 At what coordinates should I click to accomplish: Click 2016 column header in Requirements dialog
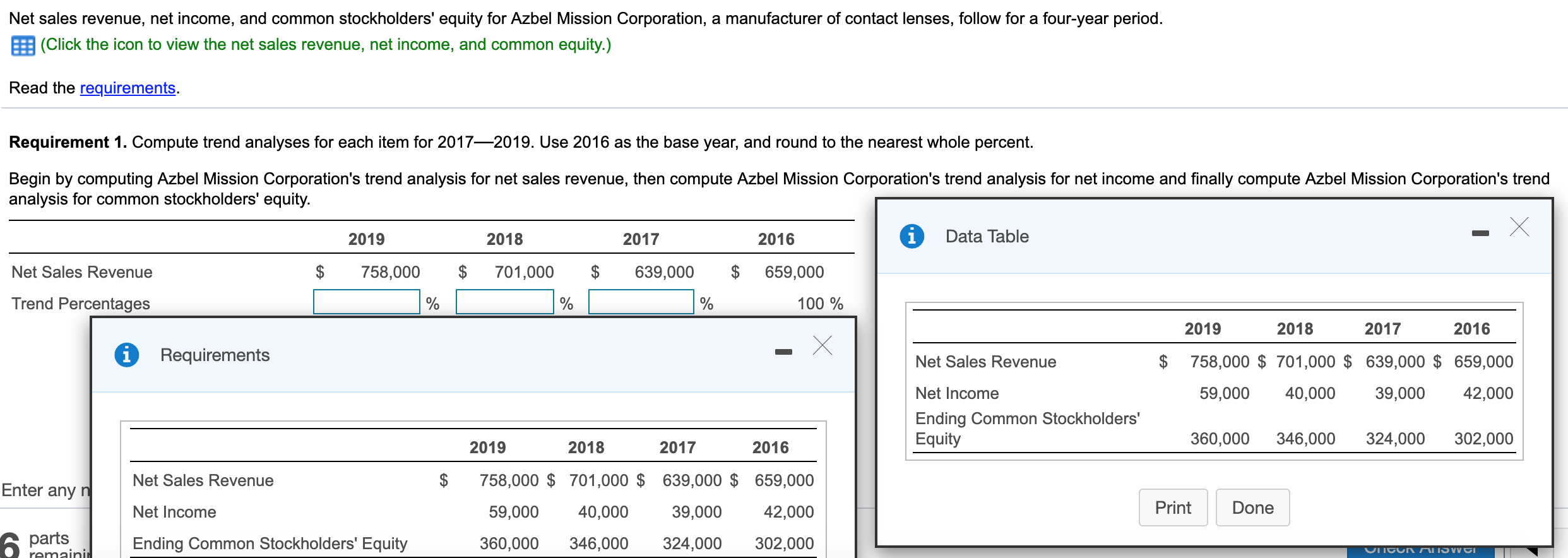click(770, 448)
